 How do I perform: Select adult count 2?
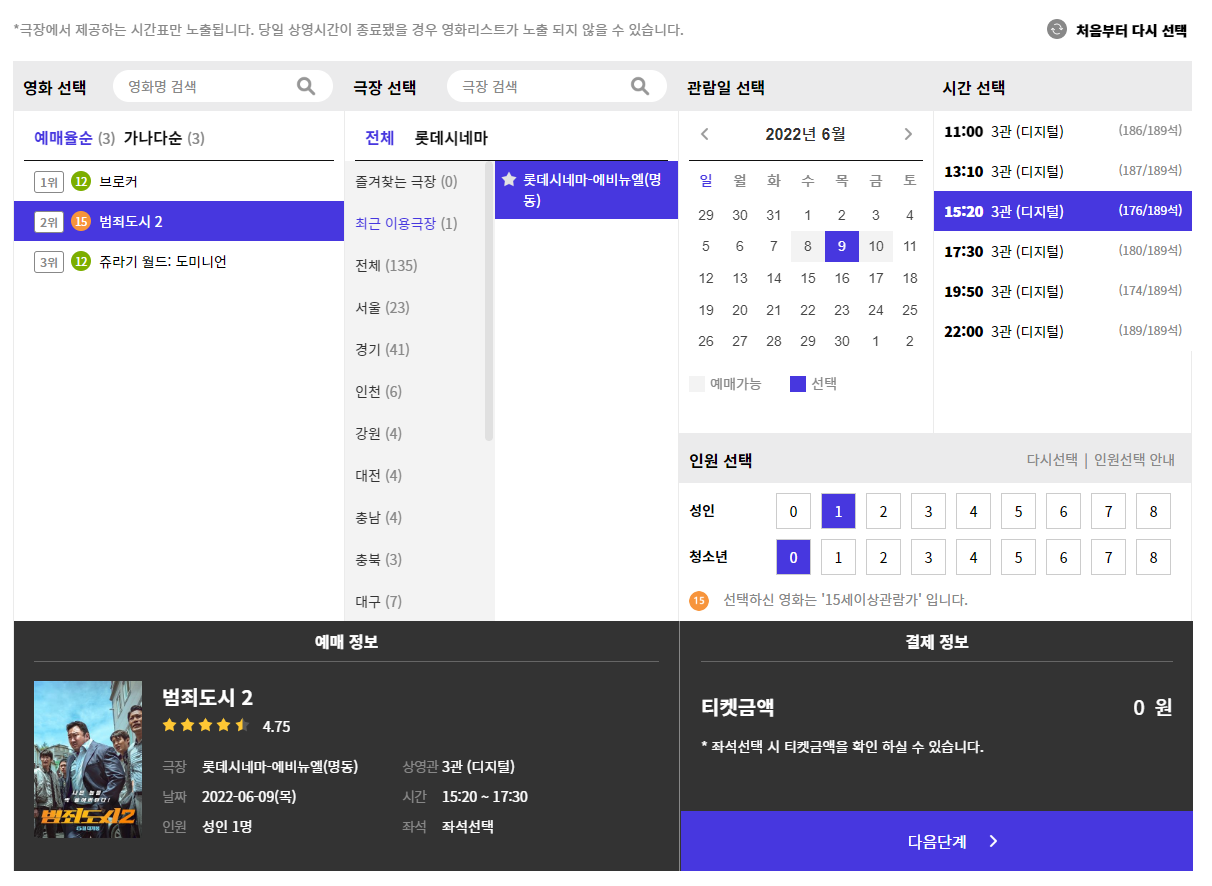tap(883, 511)
